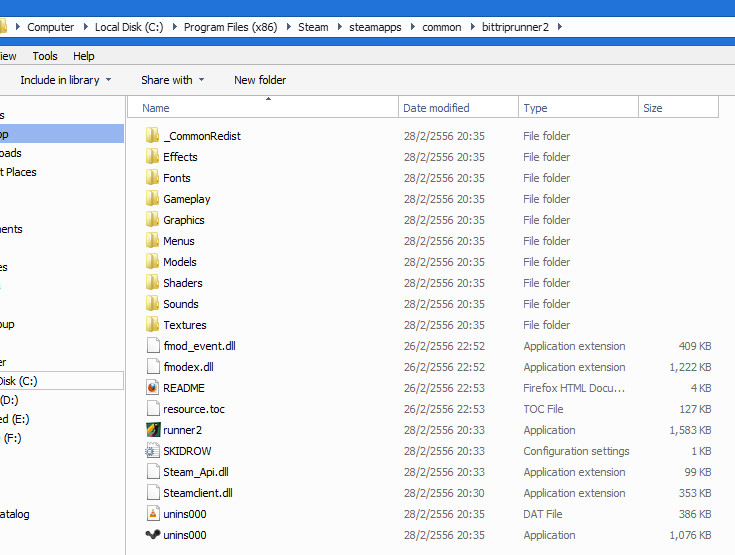The width and height of the screenshot is (735, 555).
Task: Select the Models folder icon
Action: (x=152, y=262)
